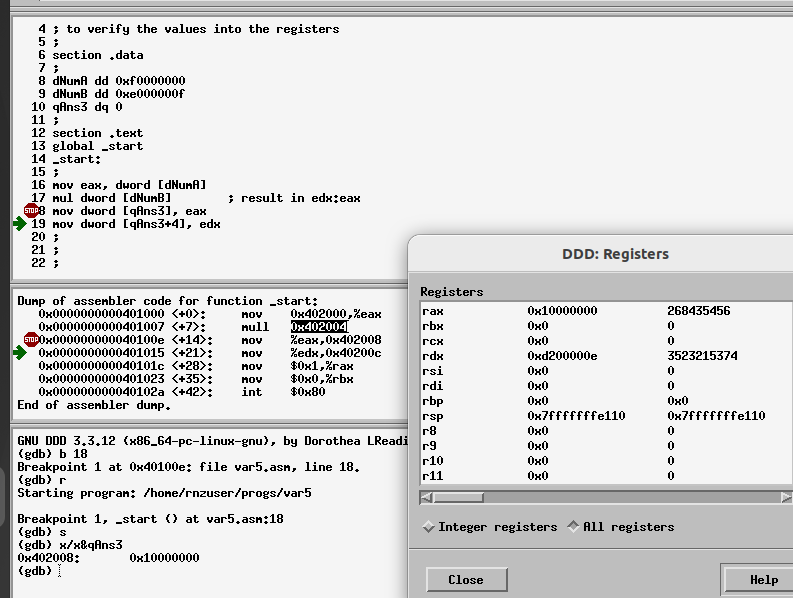The height and width of the screenshot is (598, 793).
Task: Select the rdx register row
Action: coord(606,356)
